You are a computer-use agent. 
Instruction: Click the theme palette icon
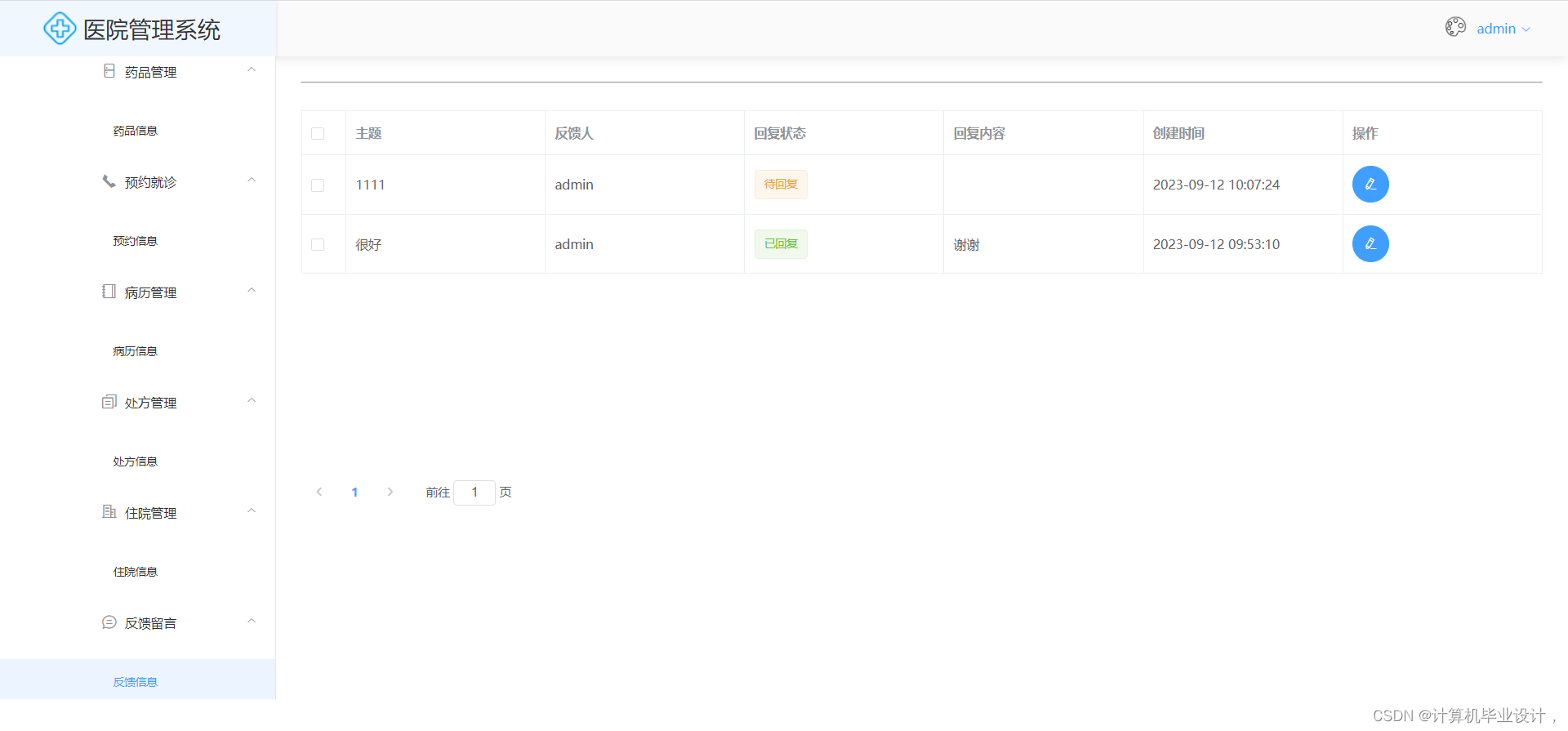click(x=1455, y=27)
